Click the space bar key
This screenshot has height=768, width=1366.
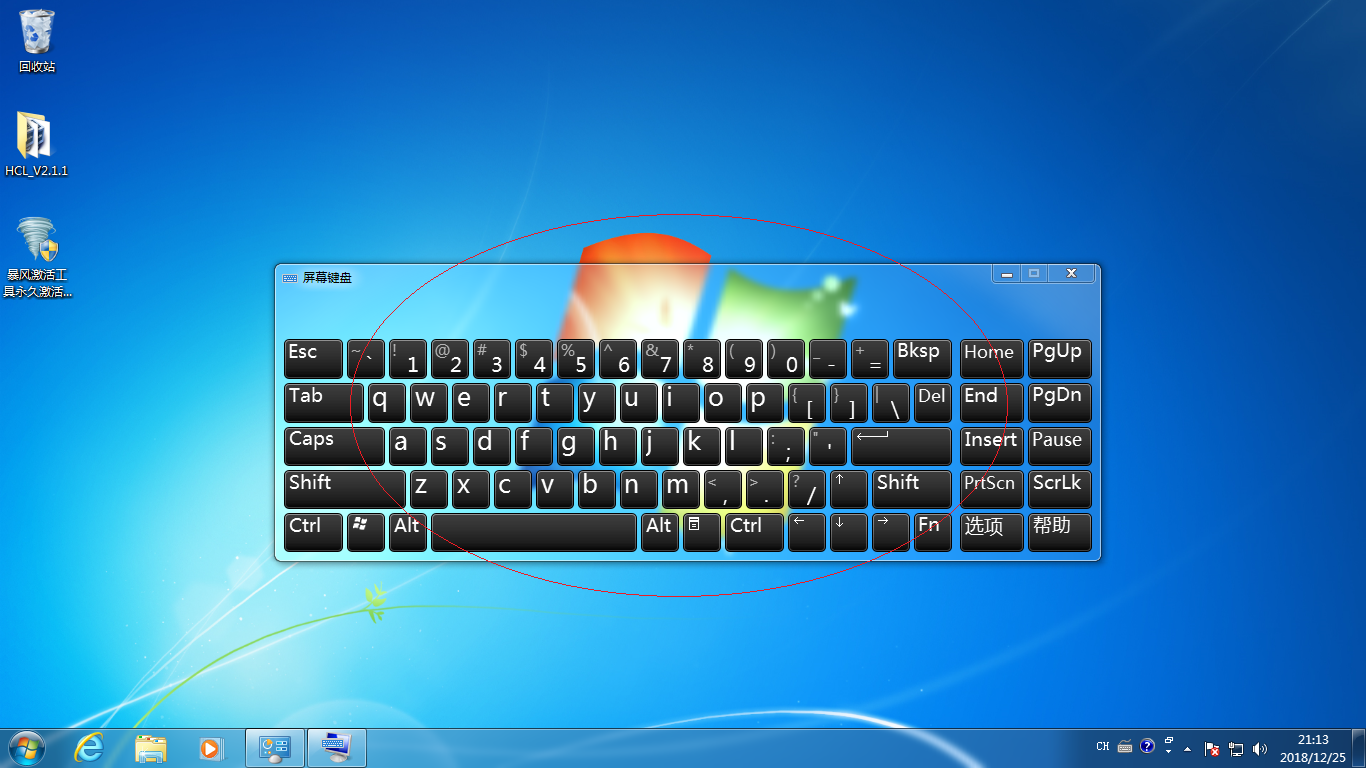tap(533, 533)
